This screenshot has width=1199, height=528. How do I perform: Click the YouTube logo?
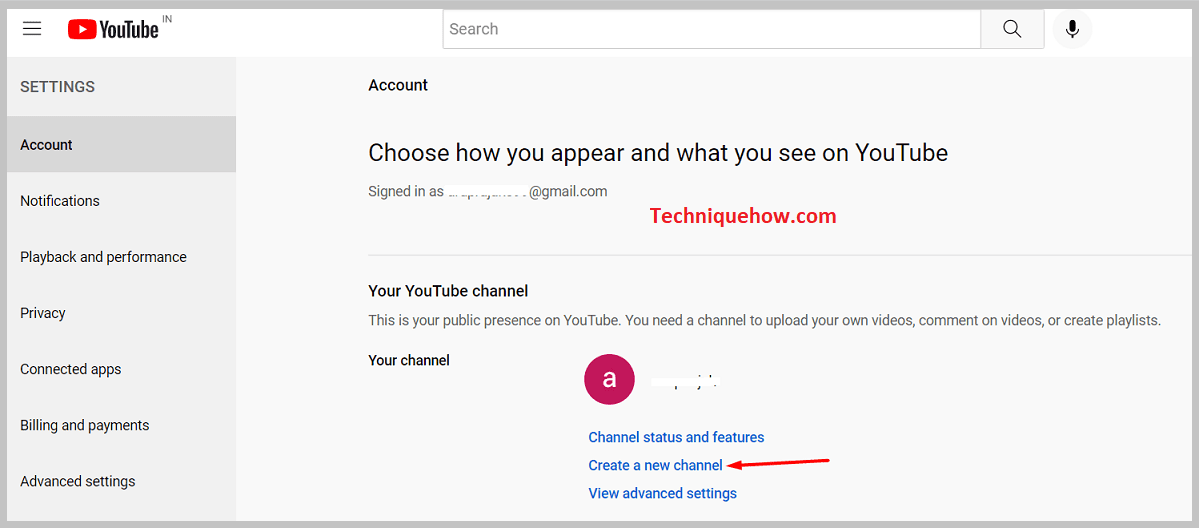[x=113, y=29]
